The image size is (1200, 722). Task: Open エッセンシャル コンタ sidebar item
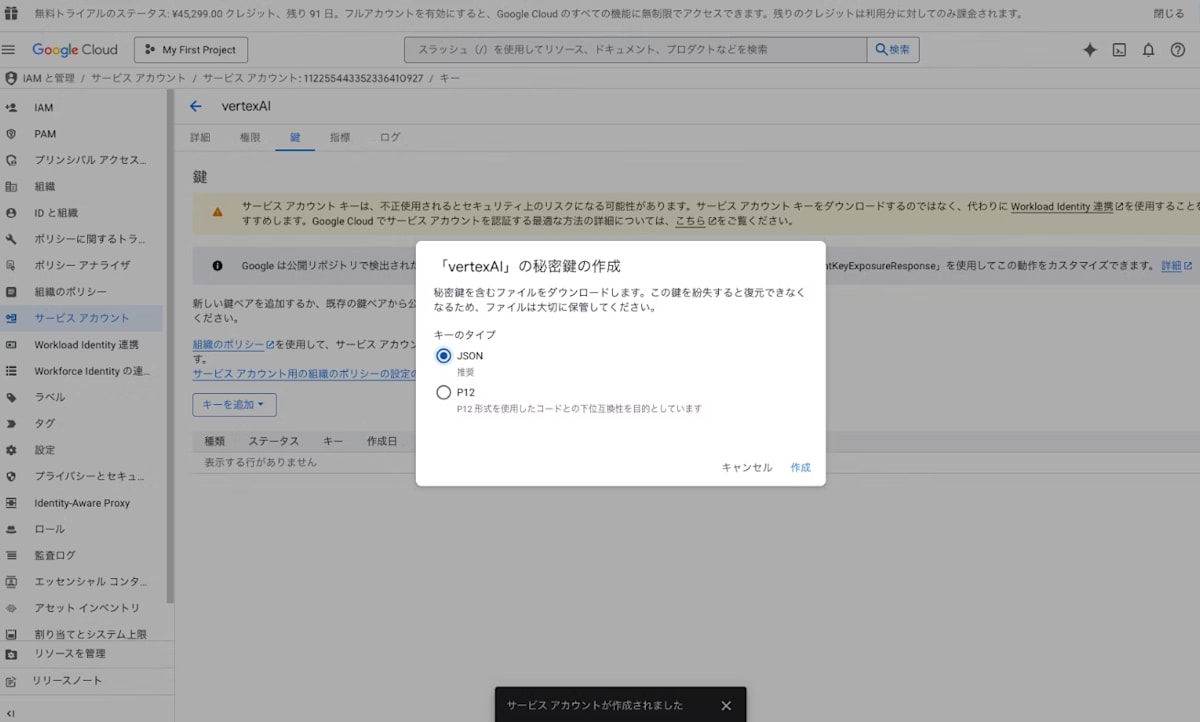click(x=83, y=582)
